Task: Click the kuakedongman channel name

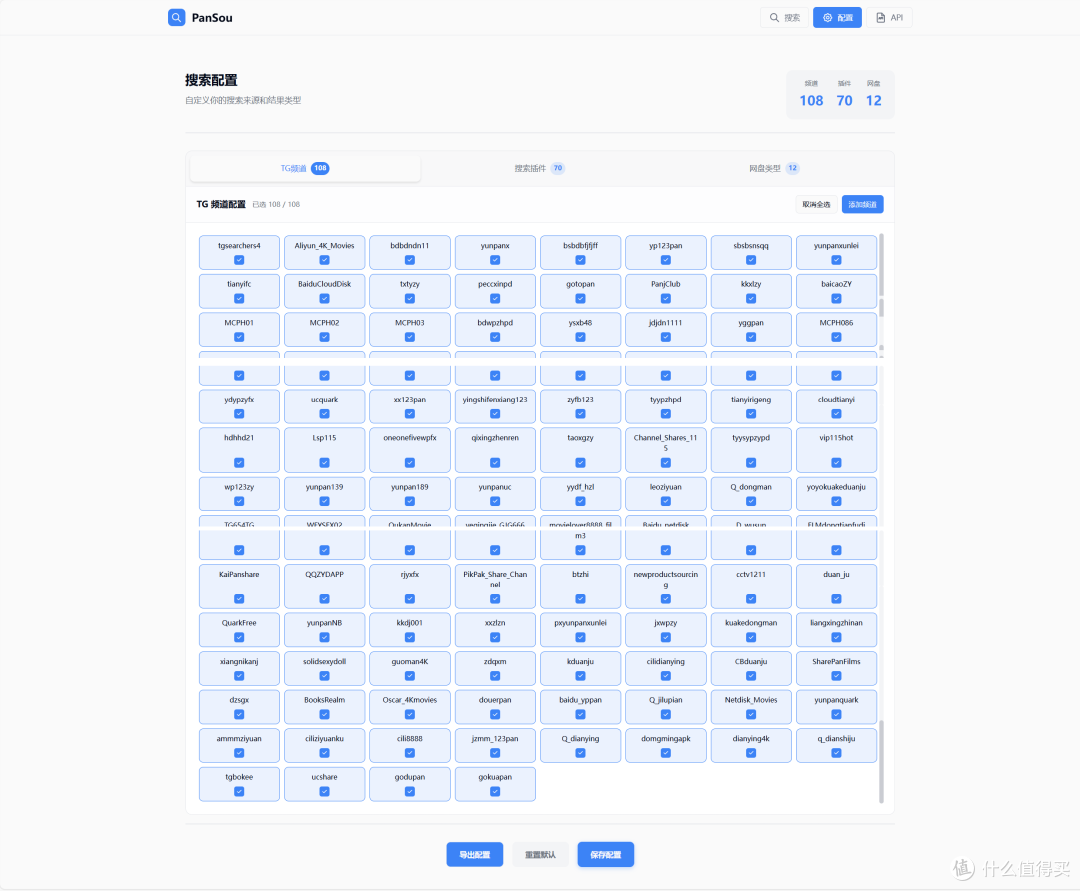Action: (x=751, y=623)
